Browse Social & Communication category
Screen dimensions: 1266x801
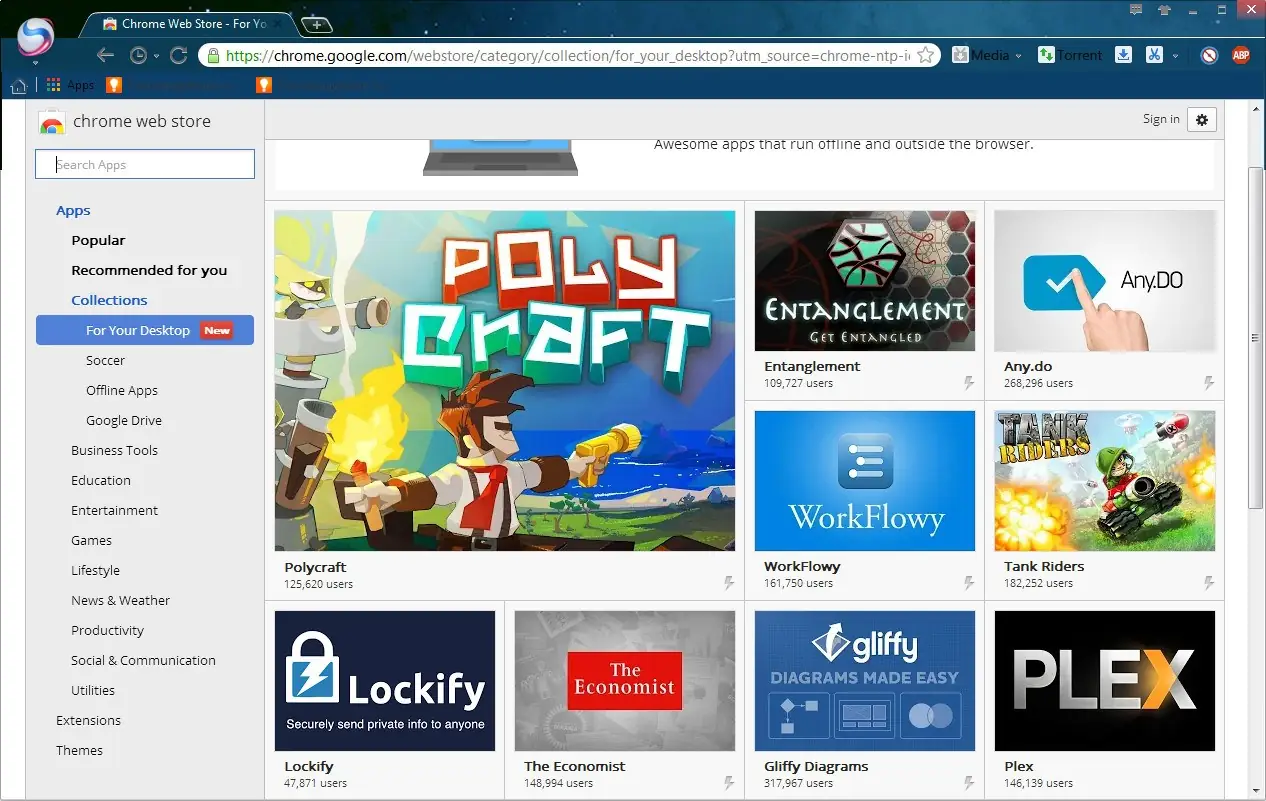[143, 660]
